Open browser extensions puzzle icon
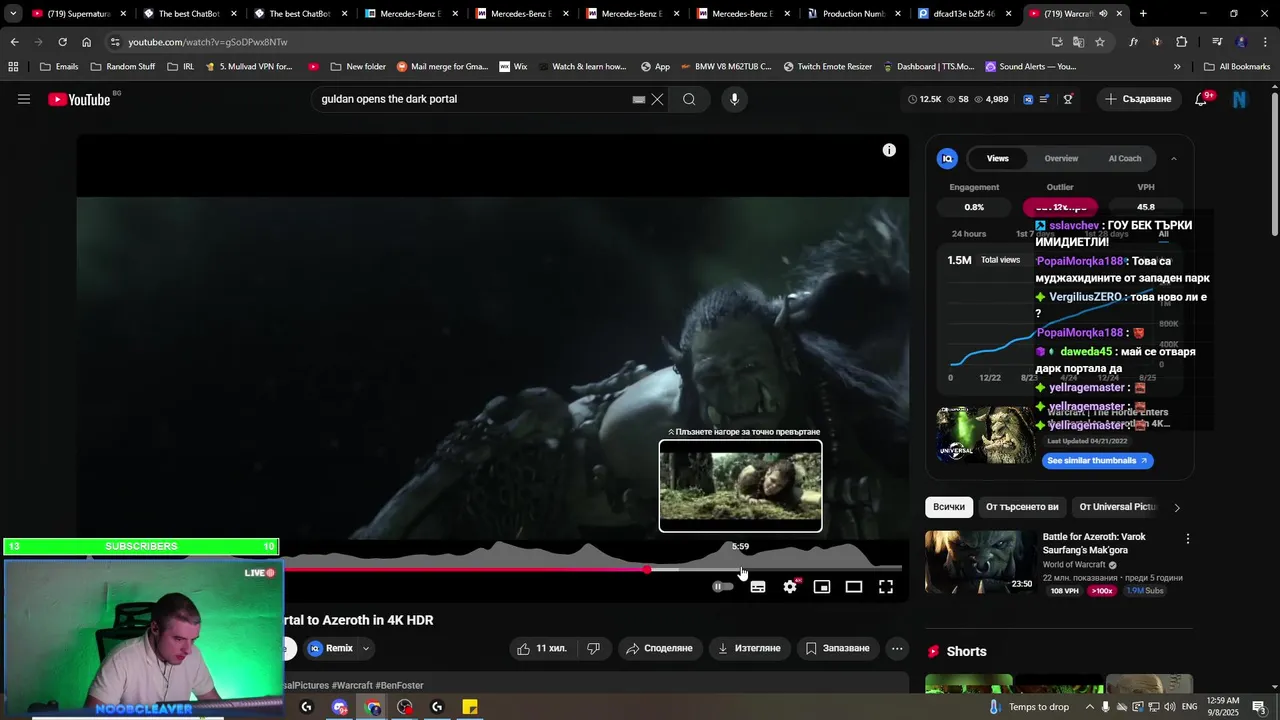The image size is (1280, 720). coord(1181,42)
